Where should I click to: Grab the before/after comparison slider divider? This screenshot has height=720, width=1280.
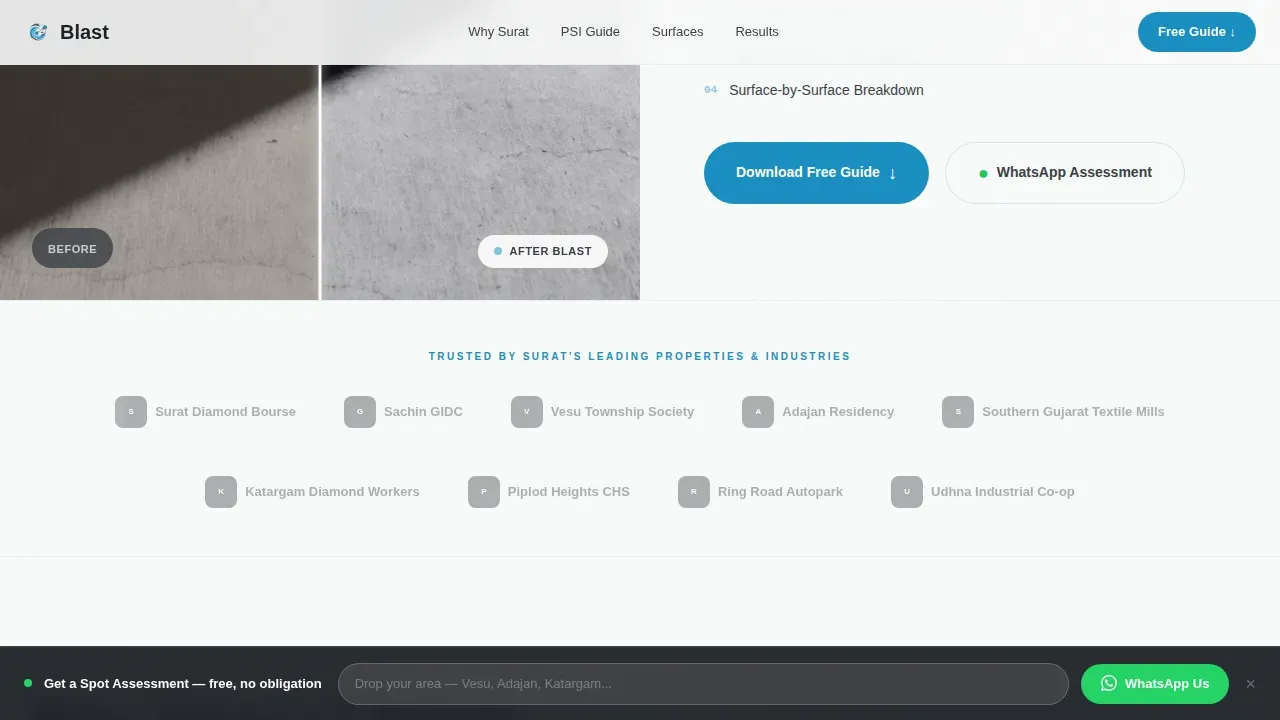(x=320, y=182)
